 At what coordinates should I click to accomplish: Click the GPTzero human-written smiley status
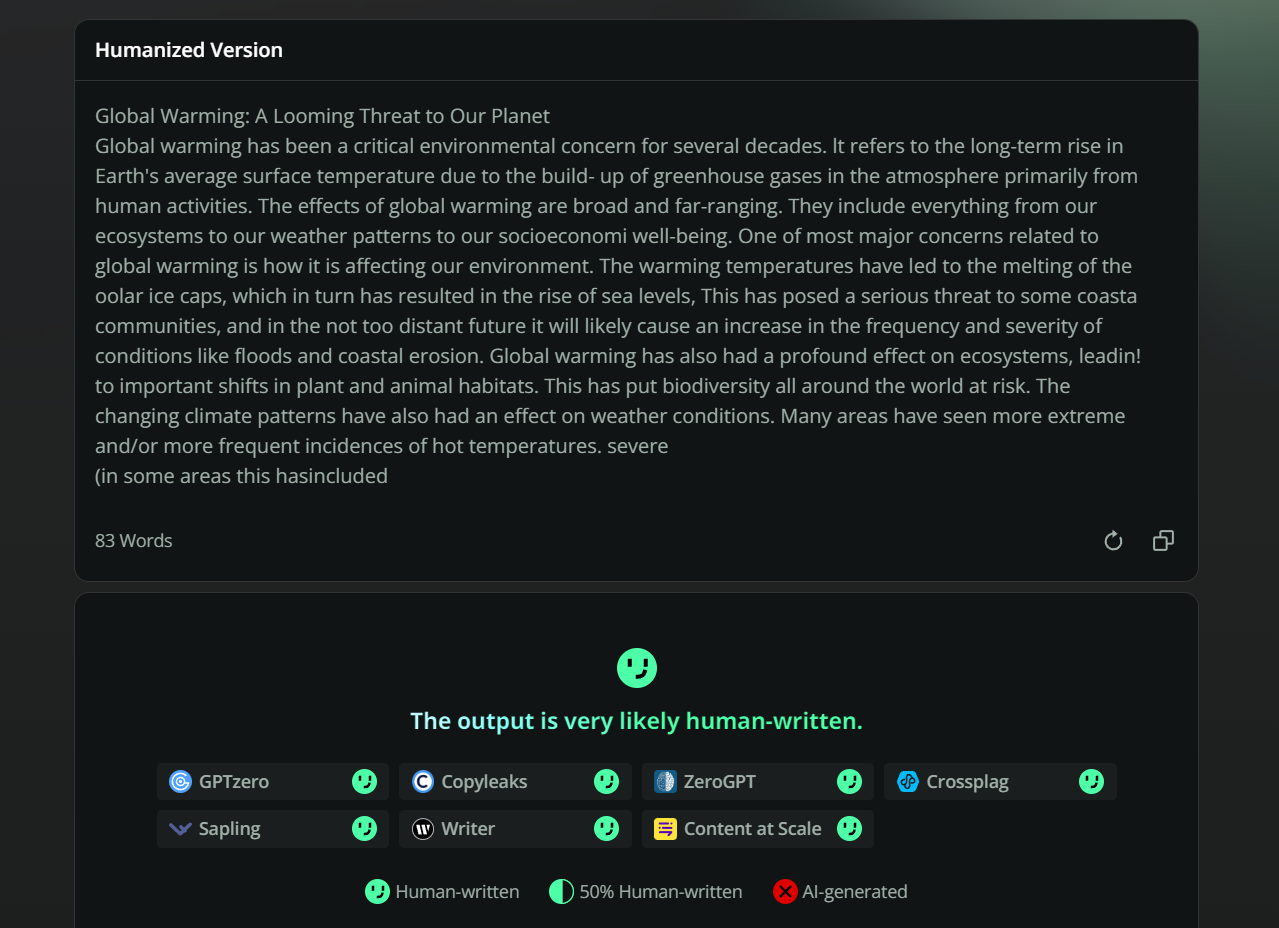[x=364, y=782]
